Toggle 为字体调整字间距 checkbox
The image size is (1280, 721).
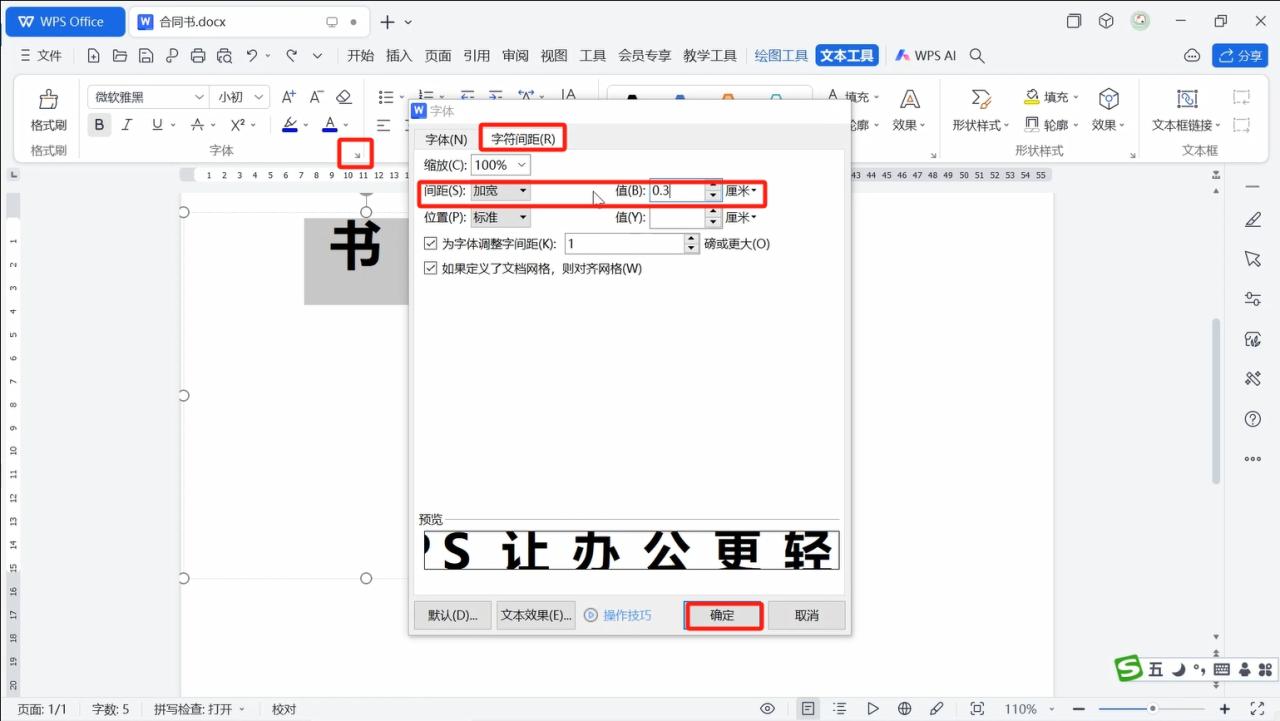pos(431,243)
